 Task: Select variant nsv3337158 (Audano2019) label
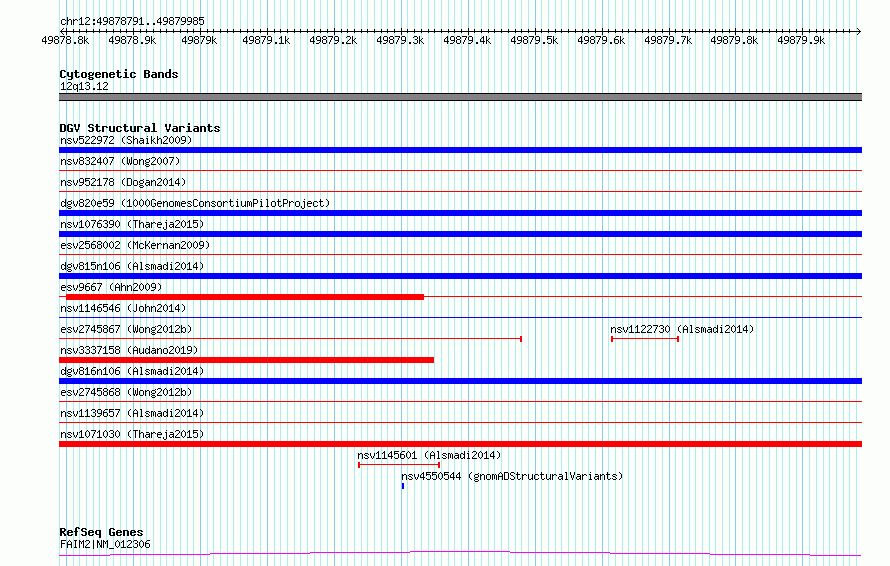pos(129,350)
